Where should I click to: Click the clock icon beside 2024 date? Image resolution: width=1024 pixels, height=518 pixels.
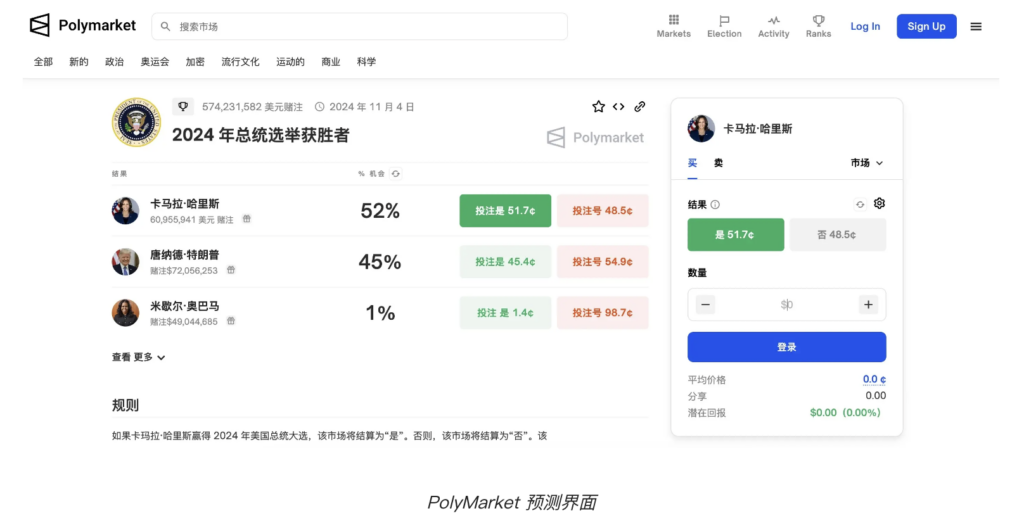[x=319, y=106]
